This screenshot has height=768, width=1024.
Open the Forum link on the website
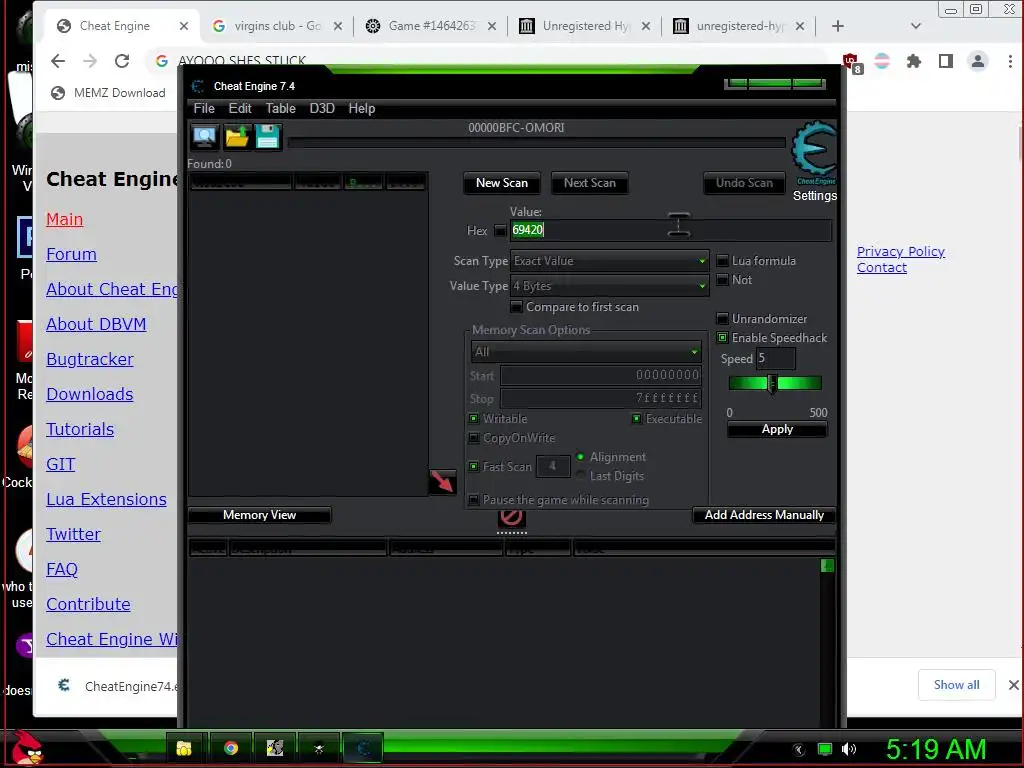pyautogui.click(x=71, y=254)
